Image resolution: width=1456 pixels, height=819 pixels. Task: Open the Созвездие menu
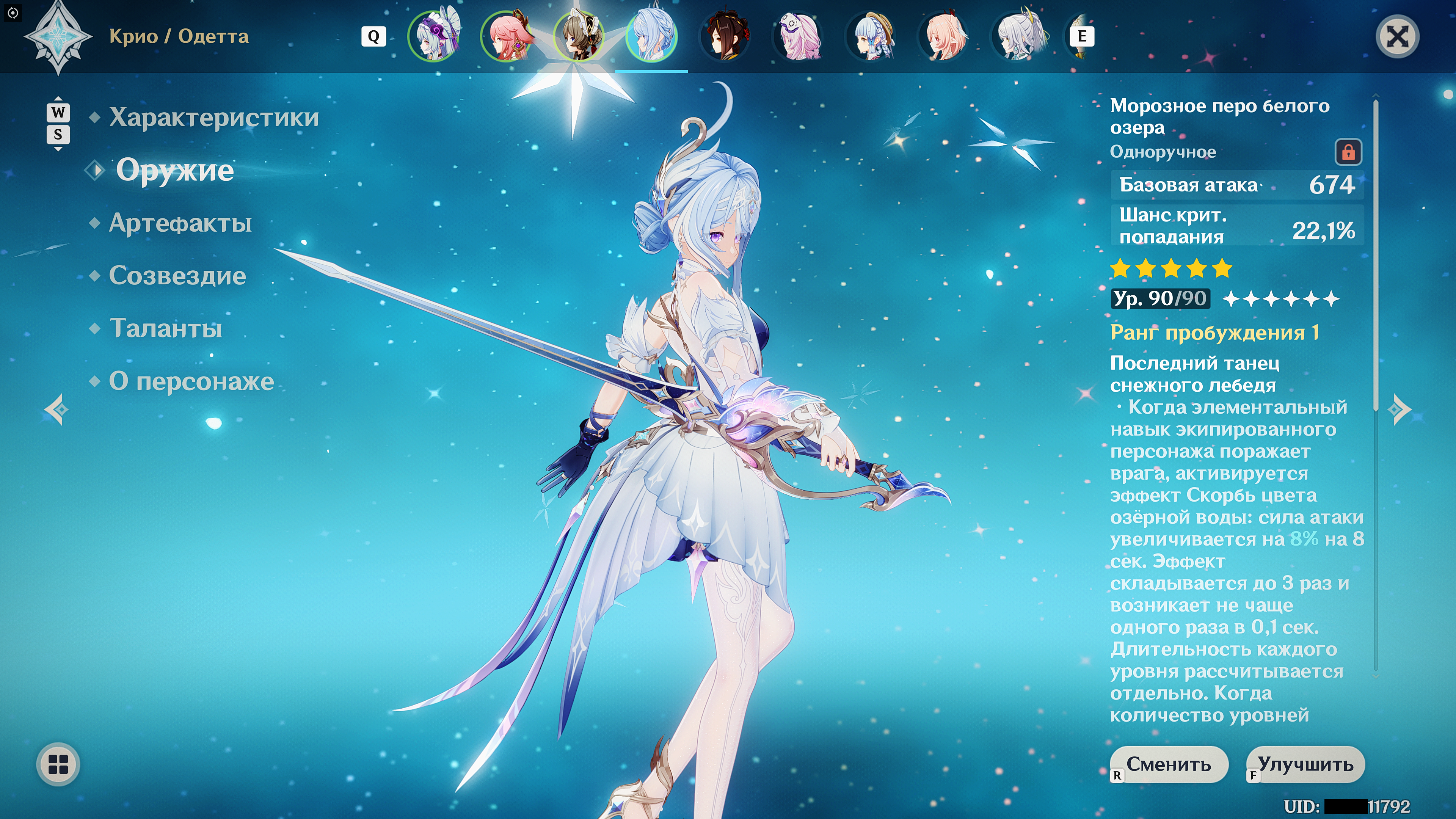pyautogui.click(x=177, y=275)
